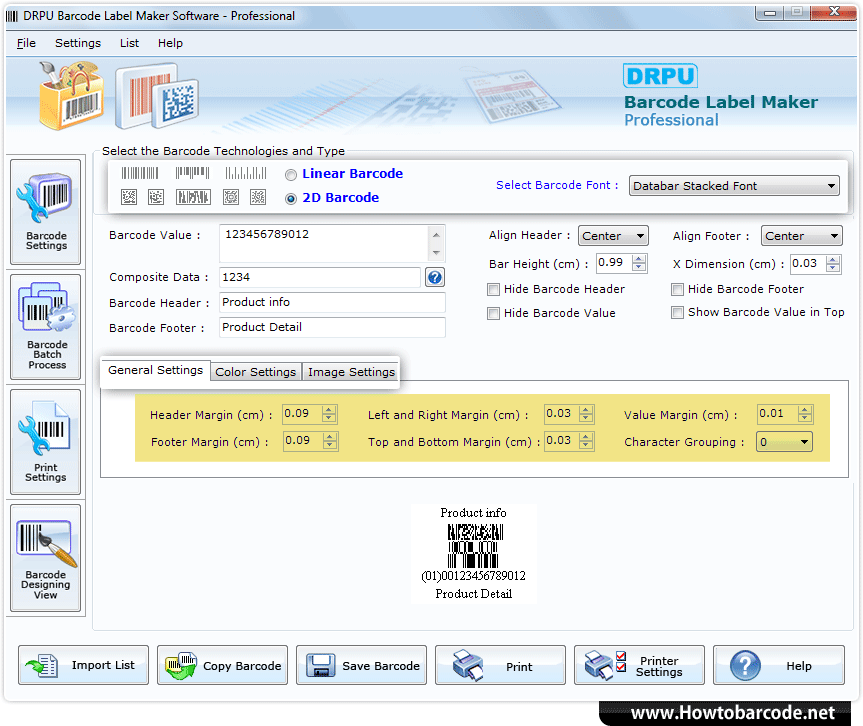The height and width of the screenshot is (726, 863).
Task: Adjust the Value Margin spinner
Action: pyautogui.click(x=805, y=414)
